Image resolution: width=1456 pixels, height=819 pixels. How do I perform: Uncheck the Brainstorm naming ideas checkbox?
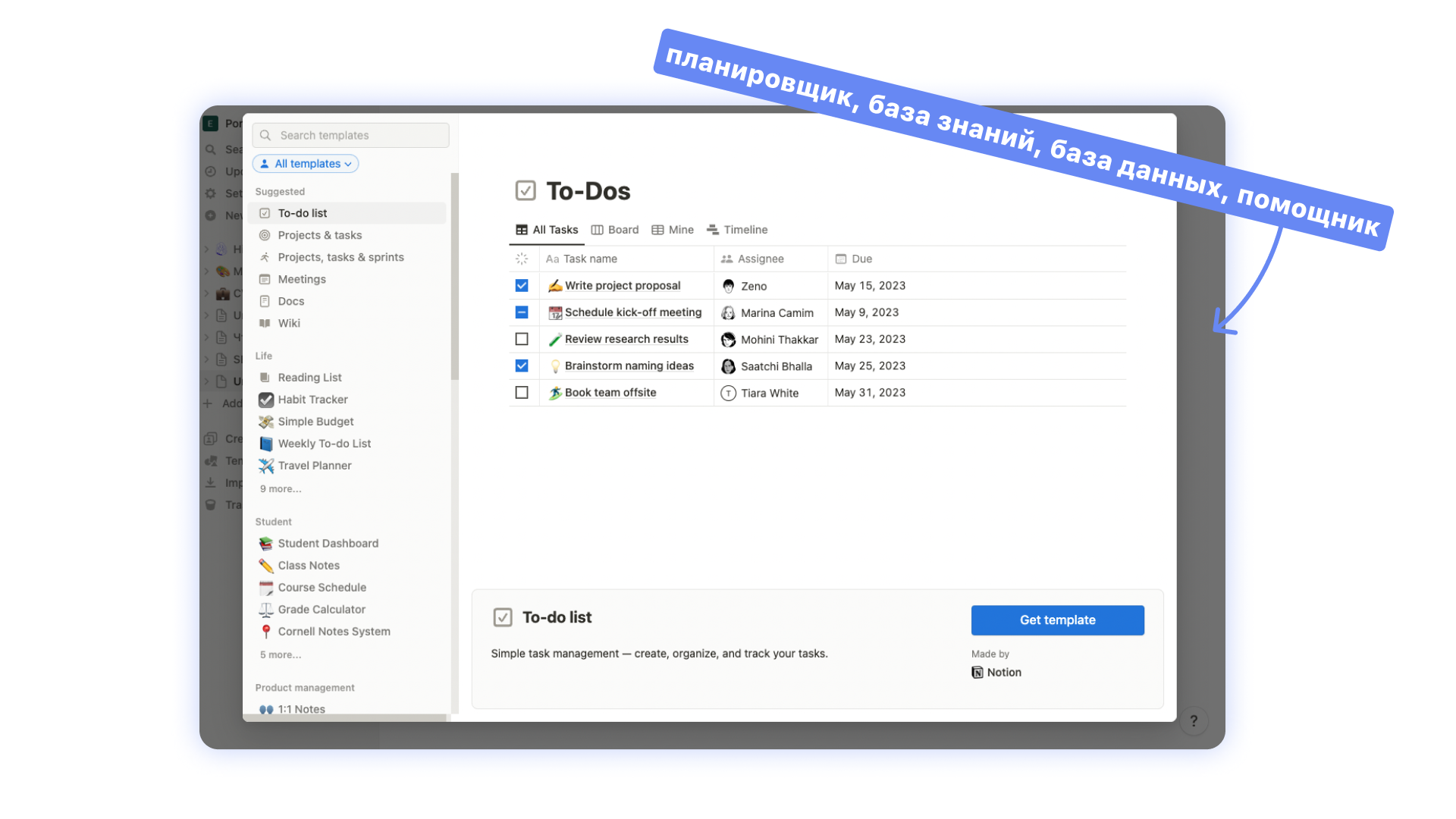pos(522,366)
